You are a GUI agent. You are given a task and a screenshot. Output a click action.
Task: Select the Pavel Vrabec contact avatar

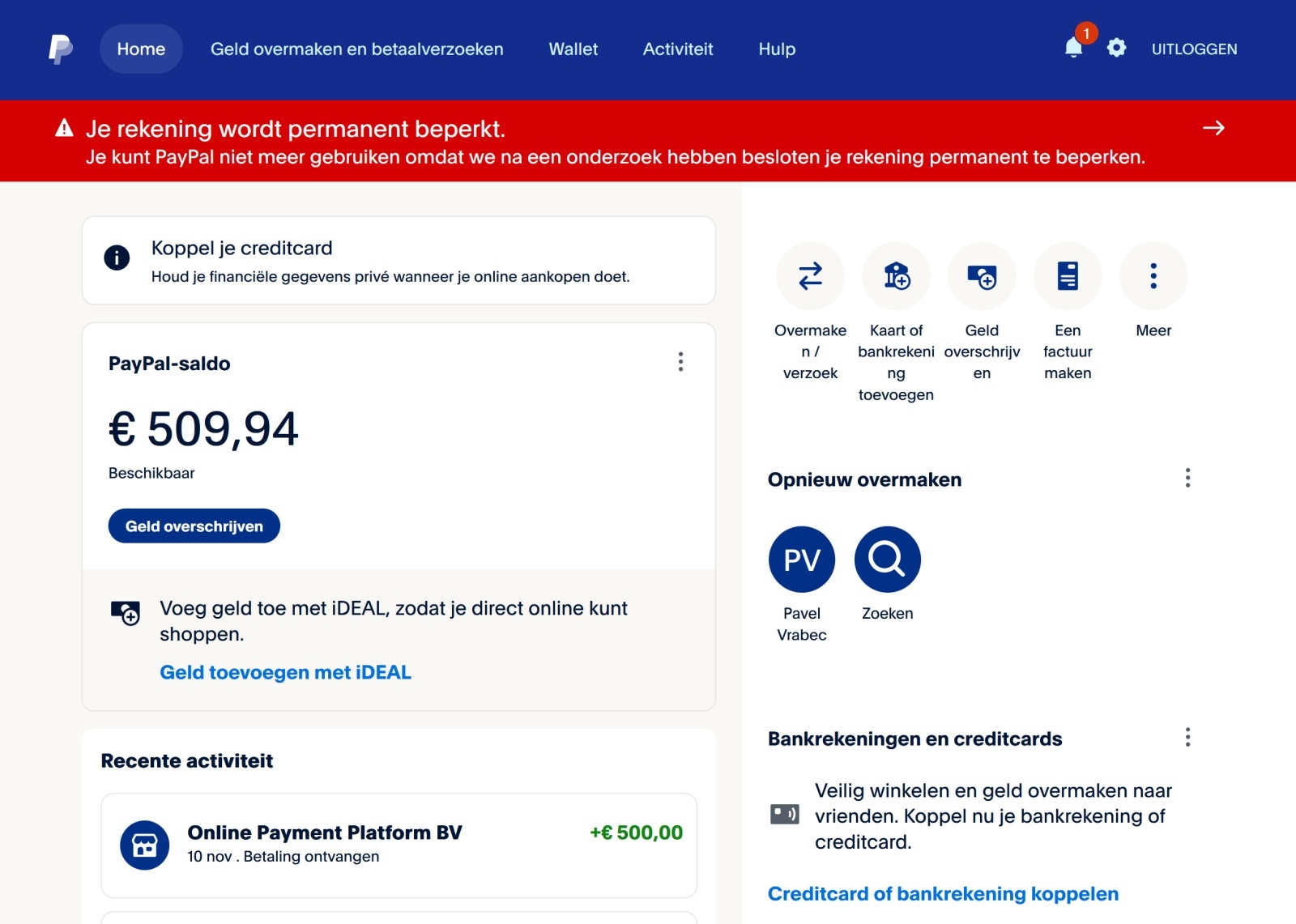point(801,559)
